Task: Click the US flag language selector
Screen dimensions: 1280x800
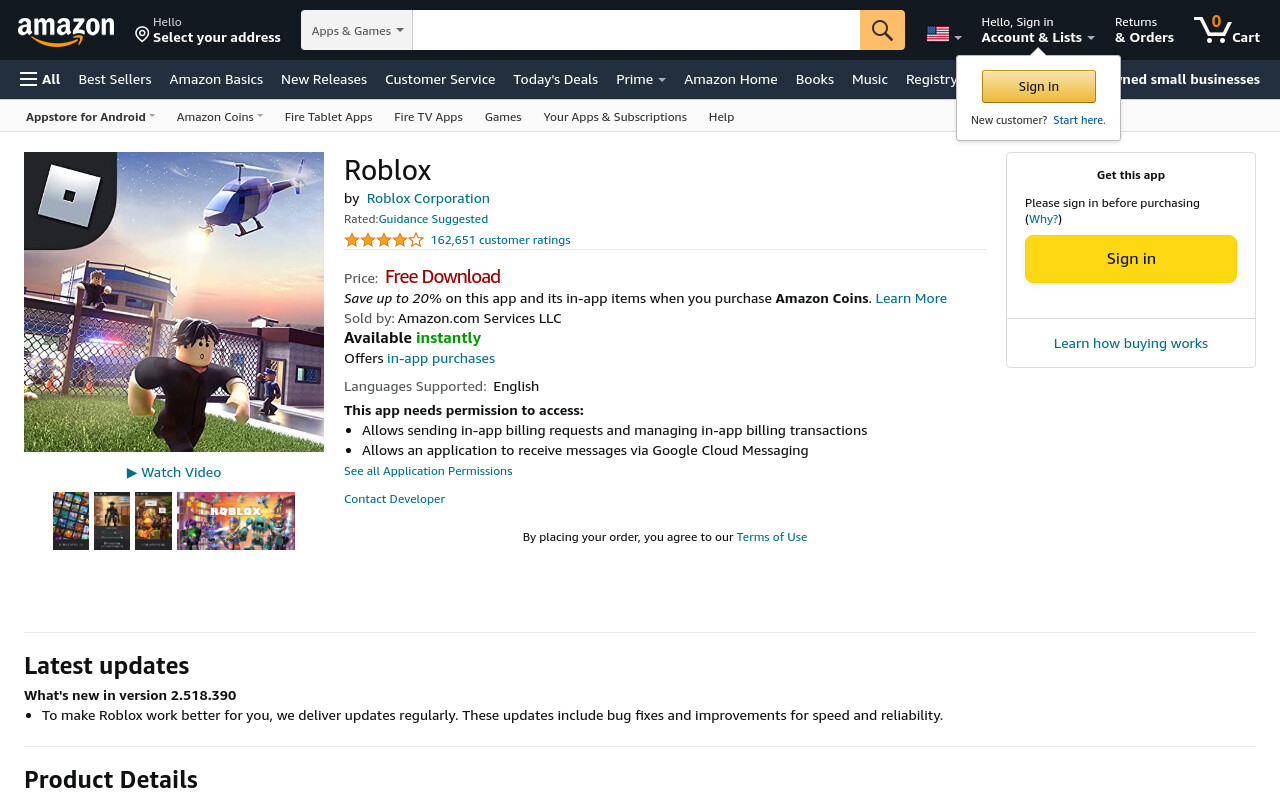Action: click(944, 34)
